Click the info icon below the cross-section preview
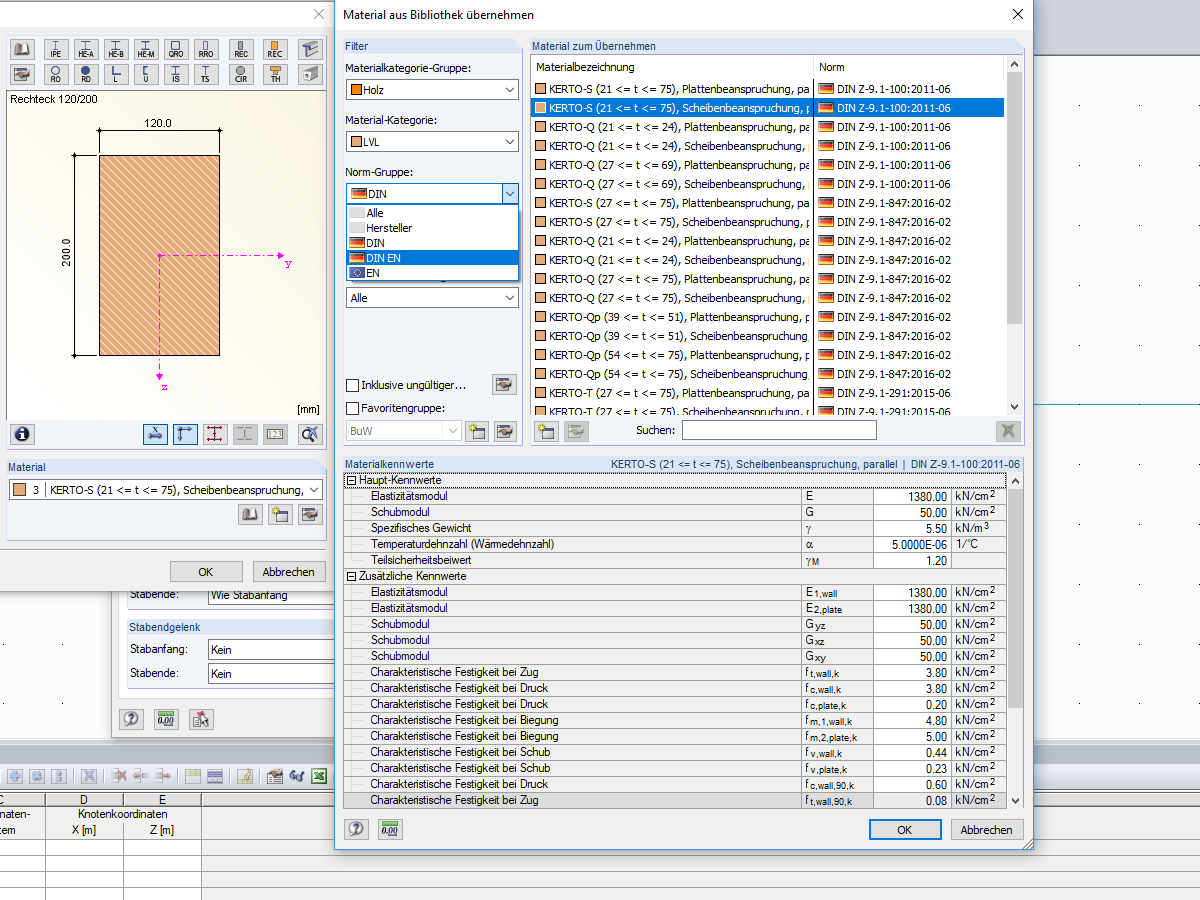Viewport: 1200px width, 900px height. click(21, 434)
